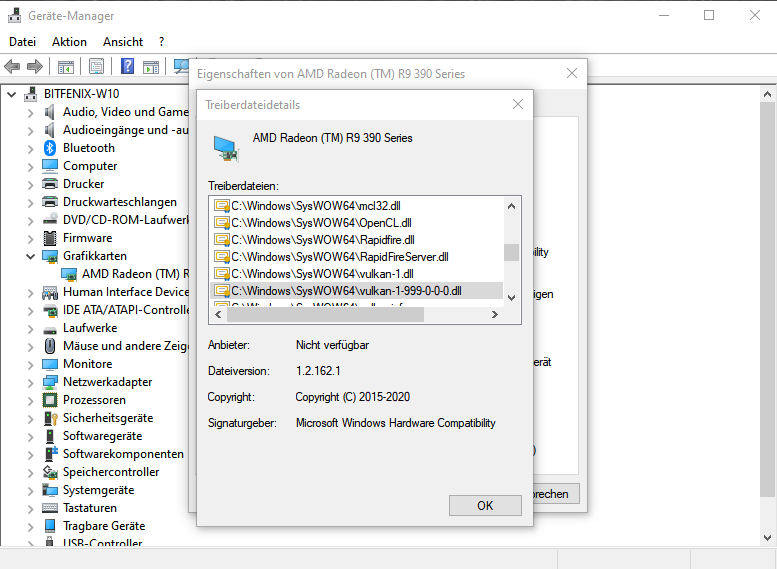Click the graphics card icon in Treiberdateidetails
The image size is (777, 569).
click(226, 149)
